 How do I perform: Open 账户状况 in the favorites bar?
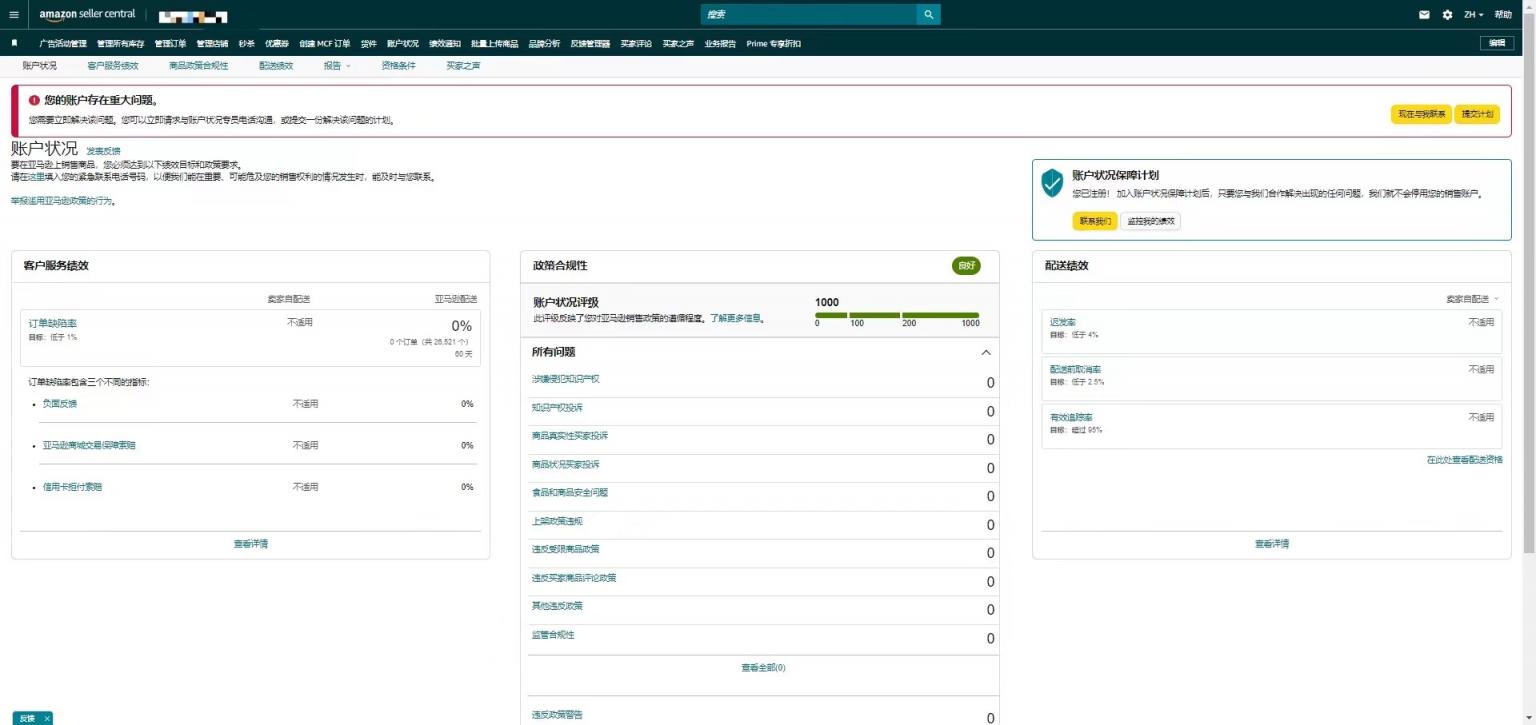click(403, 44)
